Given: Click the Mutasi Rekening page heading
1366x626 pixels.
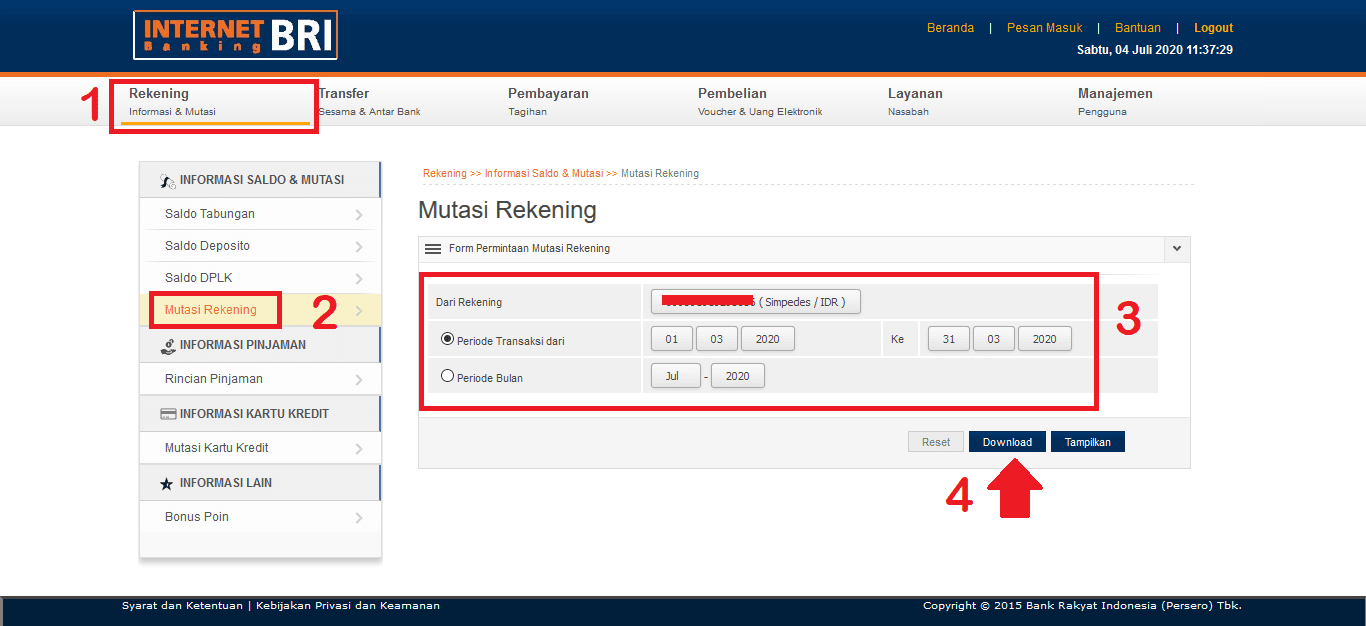Looking at the screenshot, I should coord(507,210).
